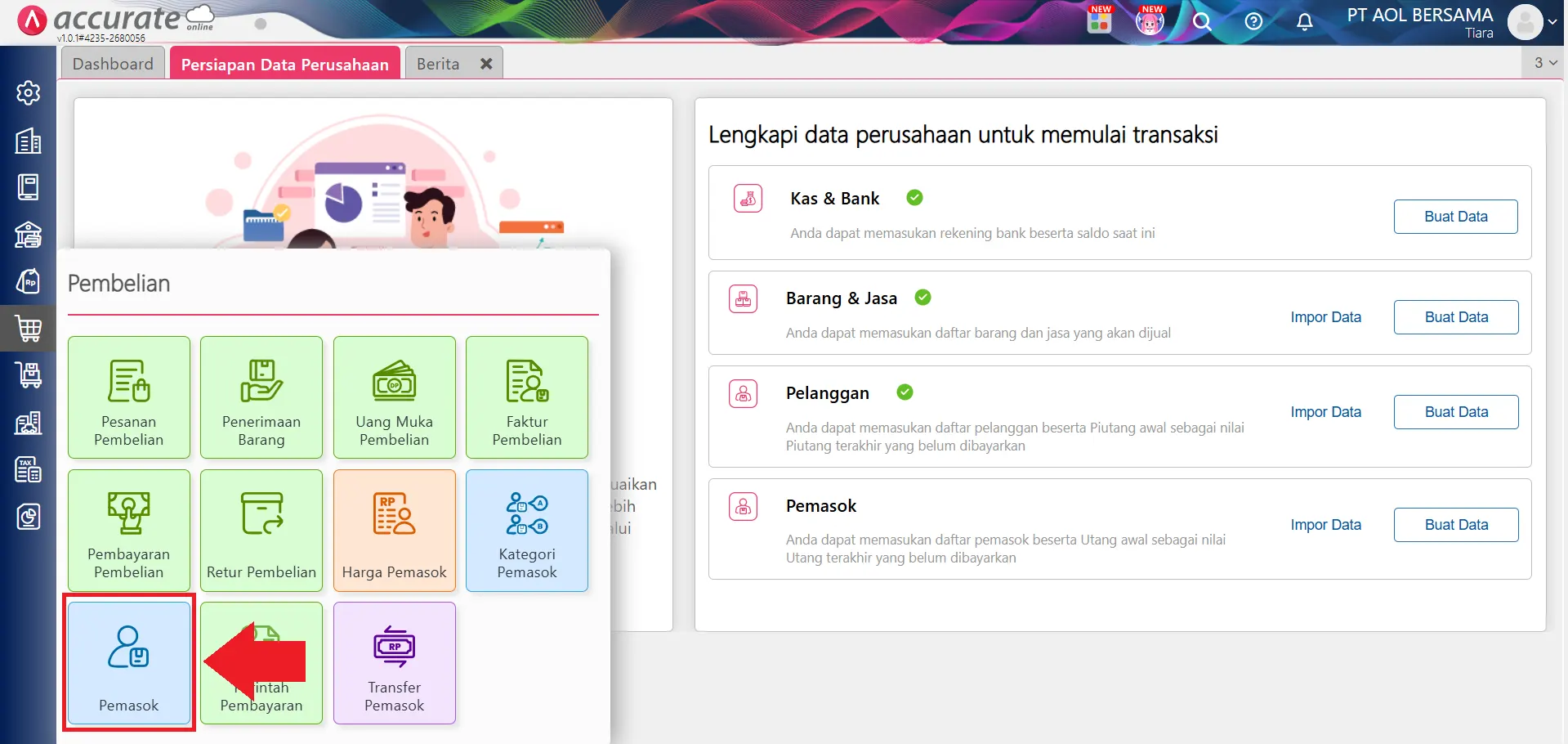Click the search magnifier icon
The image size is (1568, 744).
pos(1201,21)
